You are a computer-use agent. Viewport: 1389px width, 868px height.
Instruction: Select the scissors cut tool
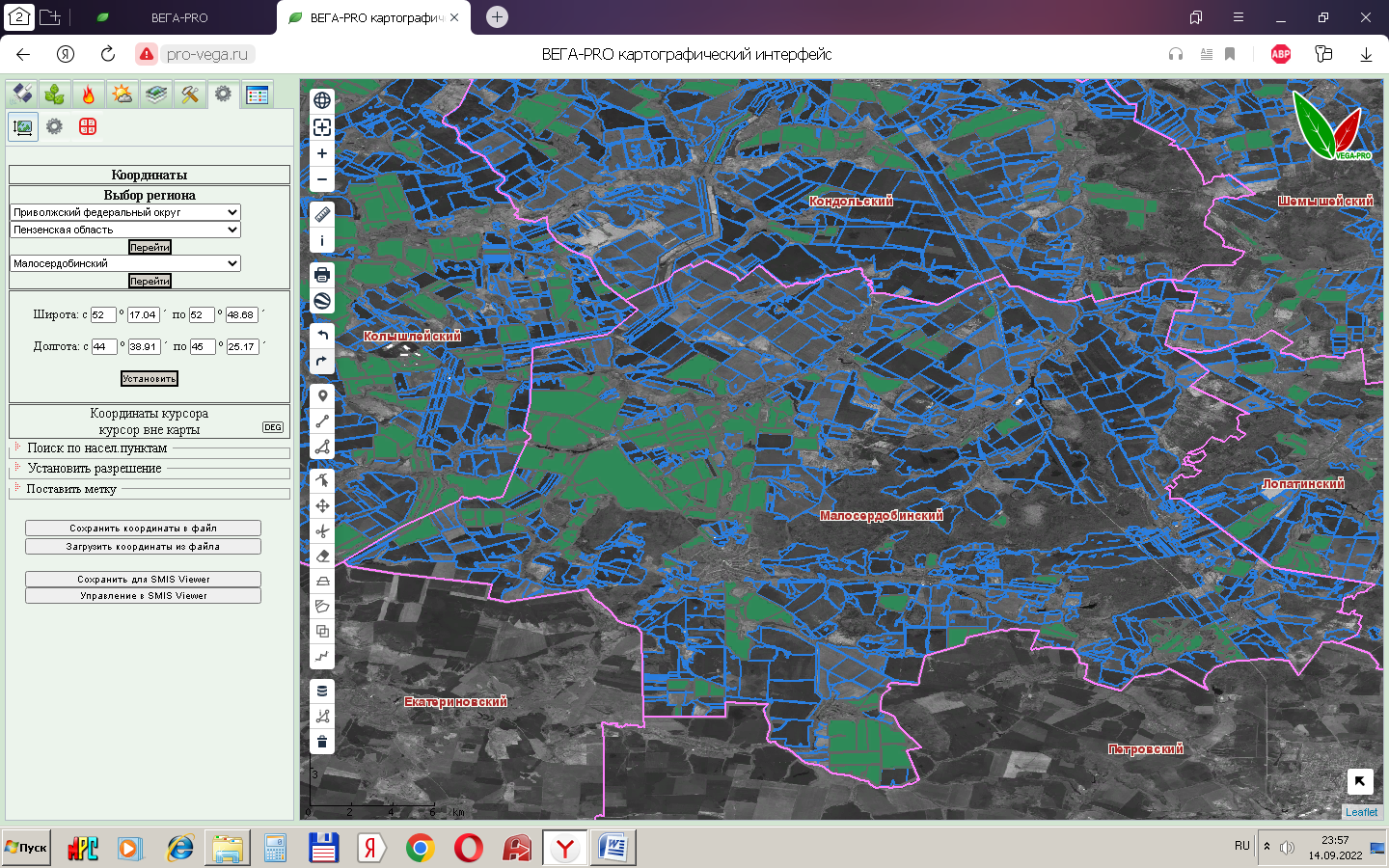click(x=322, y=530)
